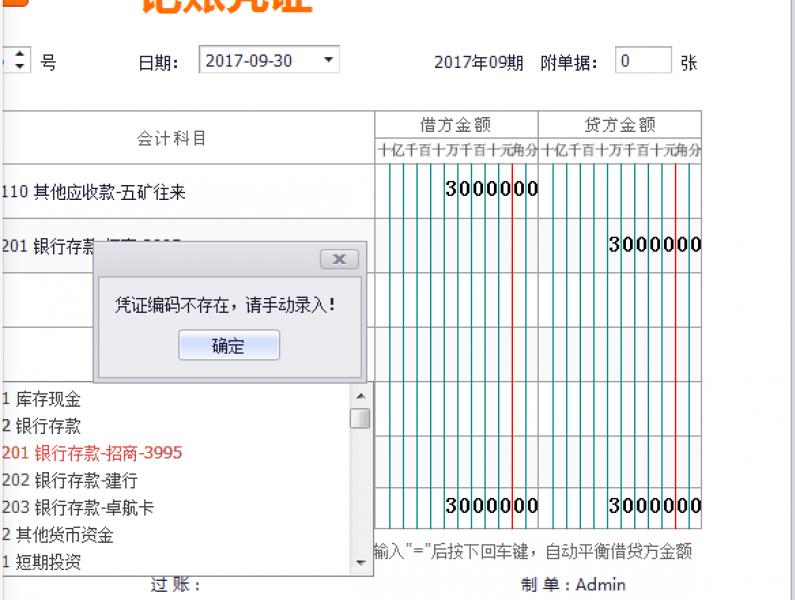Click the 会计科目 column header
795x600 pixels.
172,138
